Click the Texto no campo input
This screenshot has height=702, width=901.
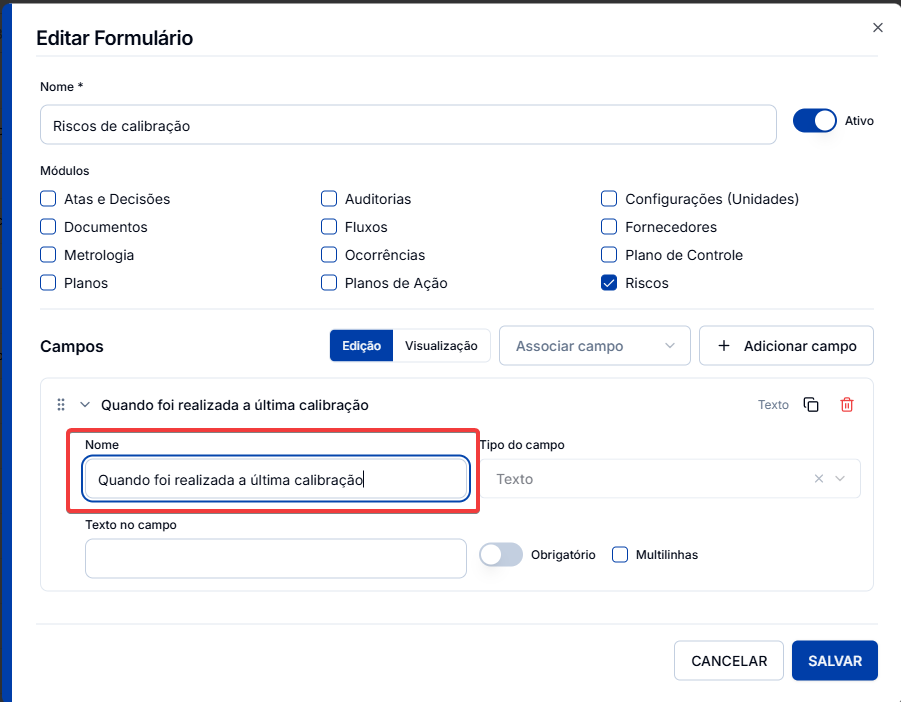(x=276, y=558)
